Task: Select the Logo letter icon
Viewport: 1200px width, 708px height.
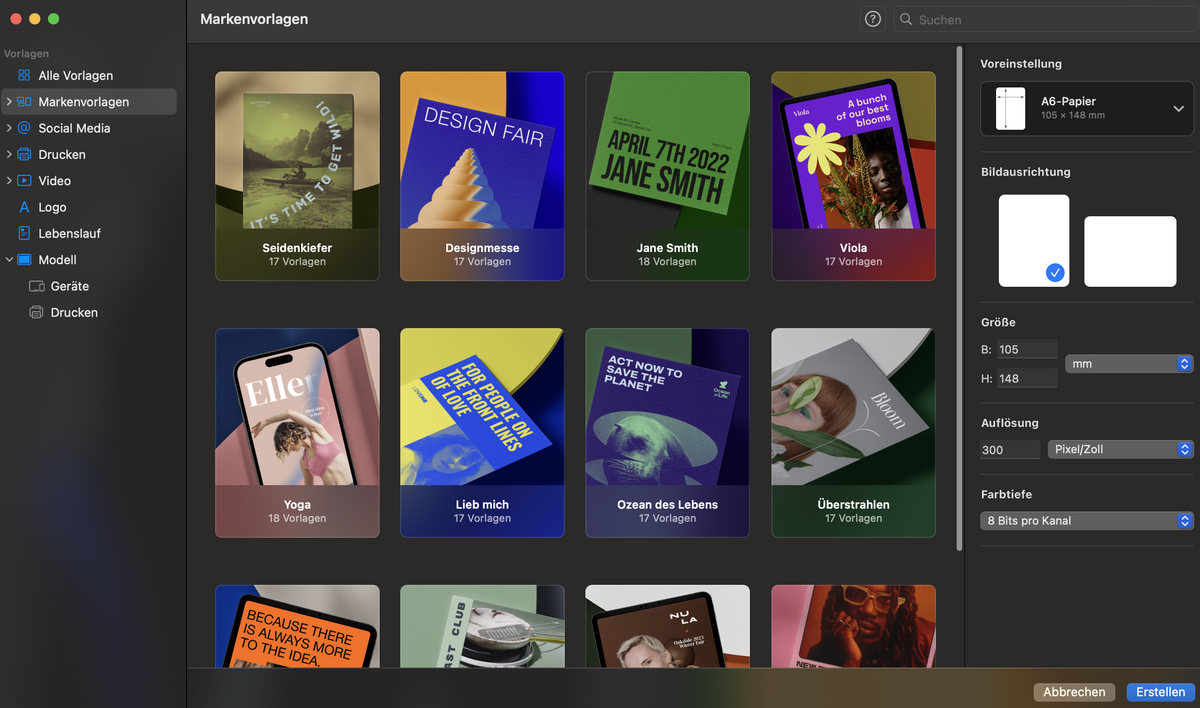Action: [x=24, y=207]
